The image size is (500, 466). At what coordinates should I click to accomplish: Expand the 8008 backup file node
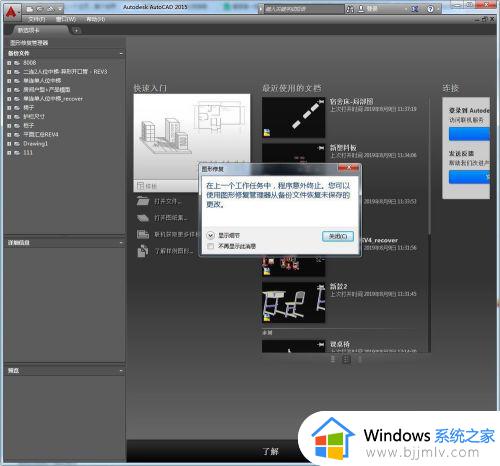9,63
